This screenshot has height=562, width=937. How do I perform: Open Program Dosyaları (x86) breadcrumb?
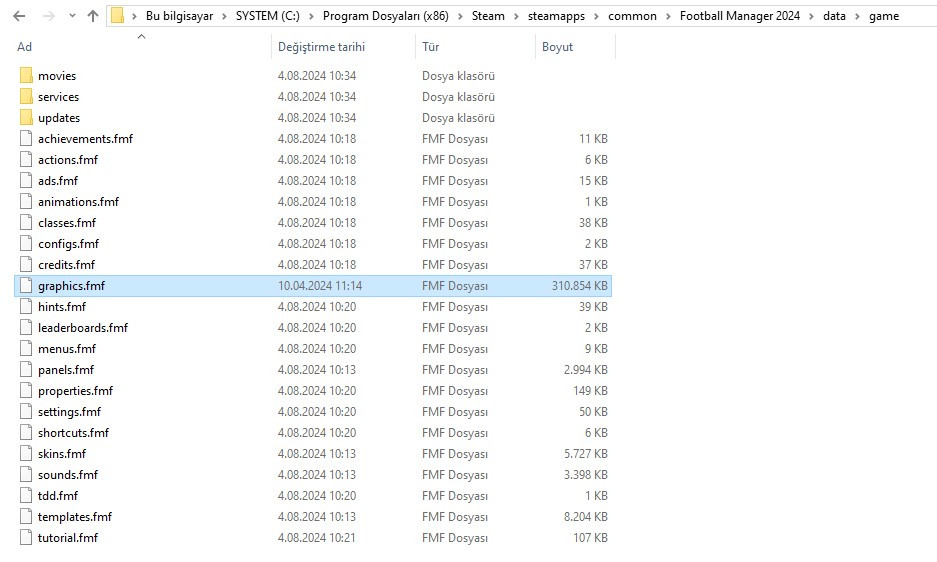(385, 16)
